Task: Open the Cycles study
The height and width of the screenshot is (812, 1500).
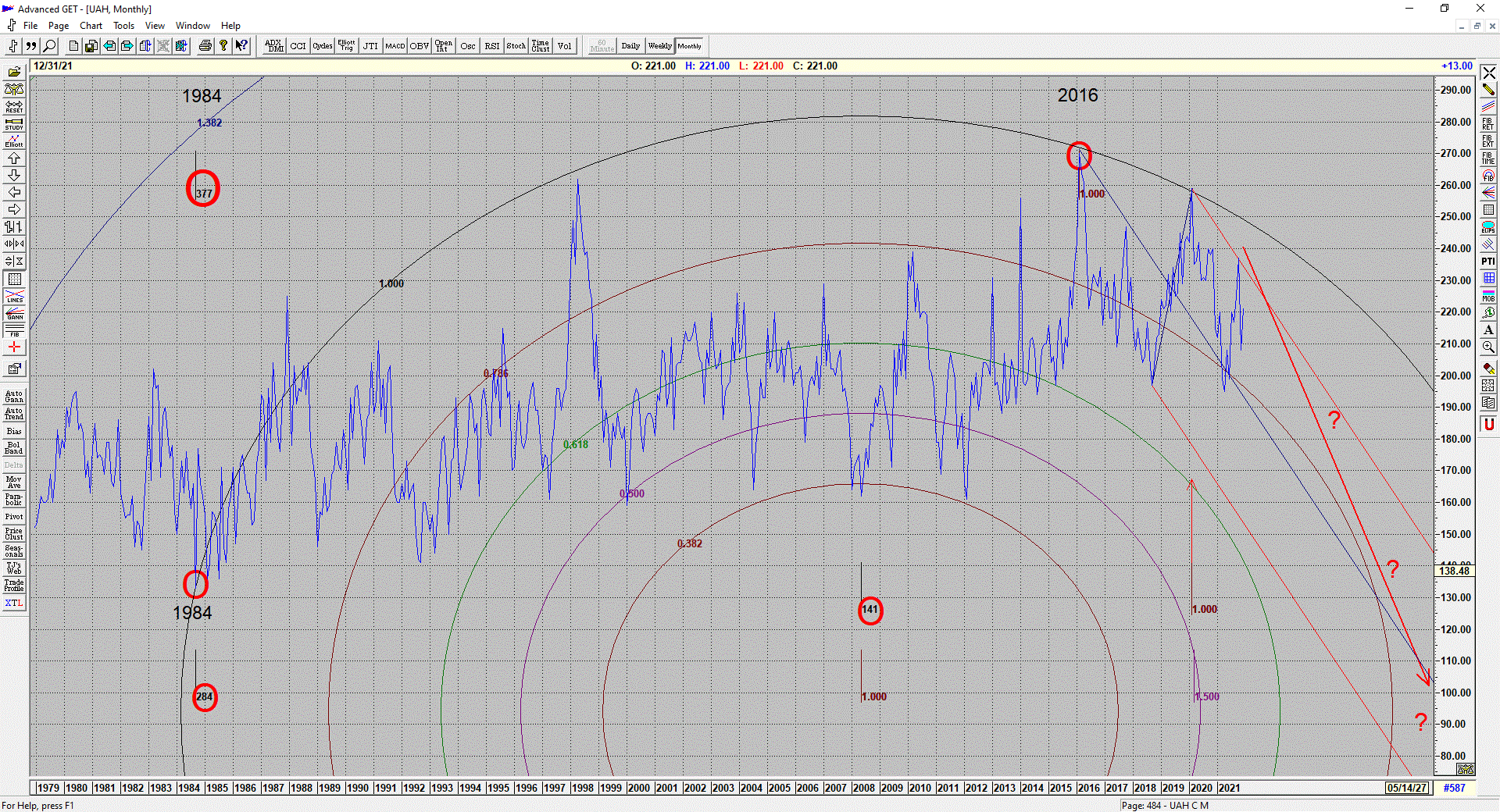Action: click(x=322, y=46)
